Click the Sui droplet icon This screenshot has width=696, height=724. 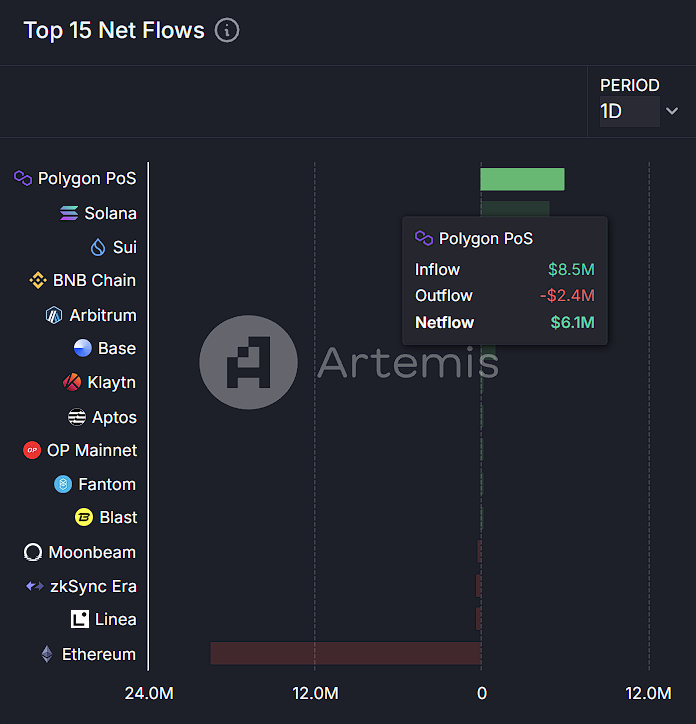point(98,247)
